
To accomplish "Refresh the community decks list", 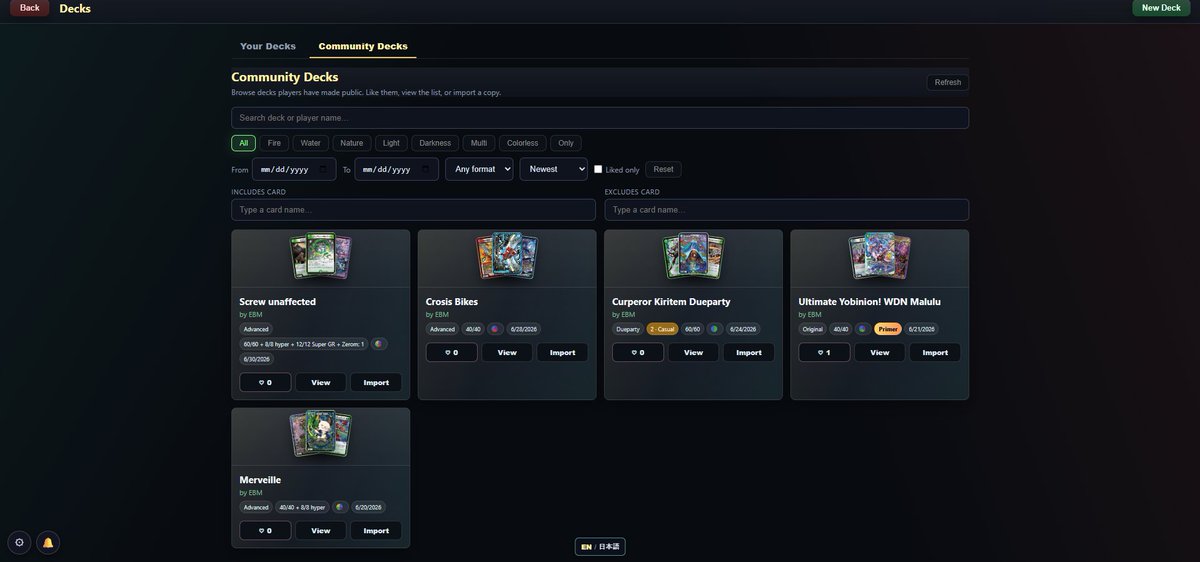I will (947, 82).
